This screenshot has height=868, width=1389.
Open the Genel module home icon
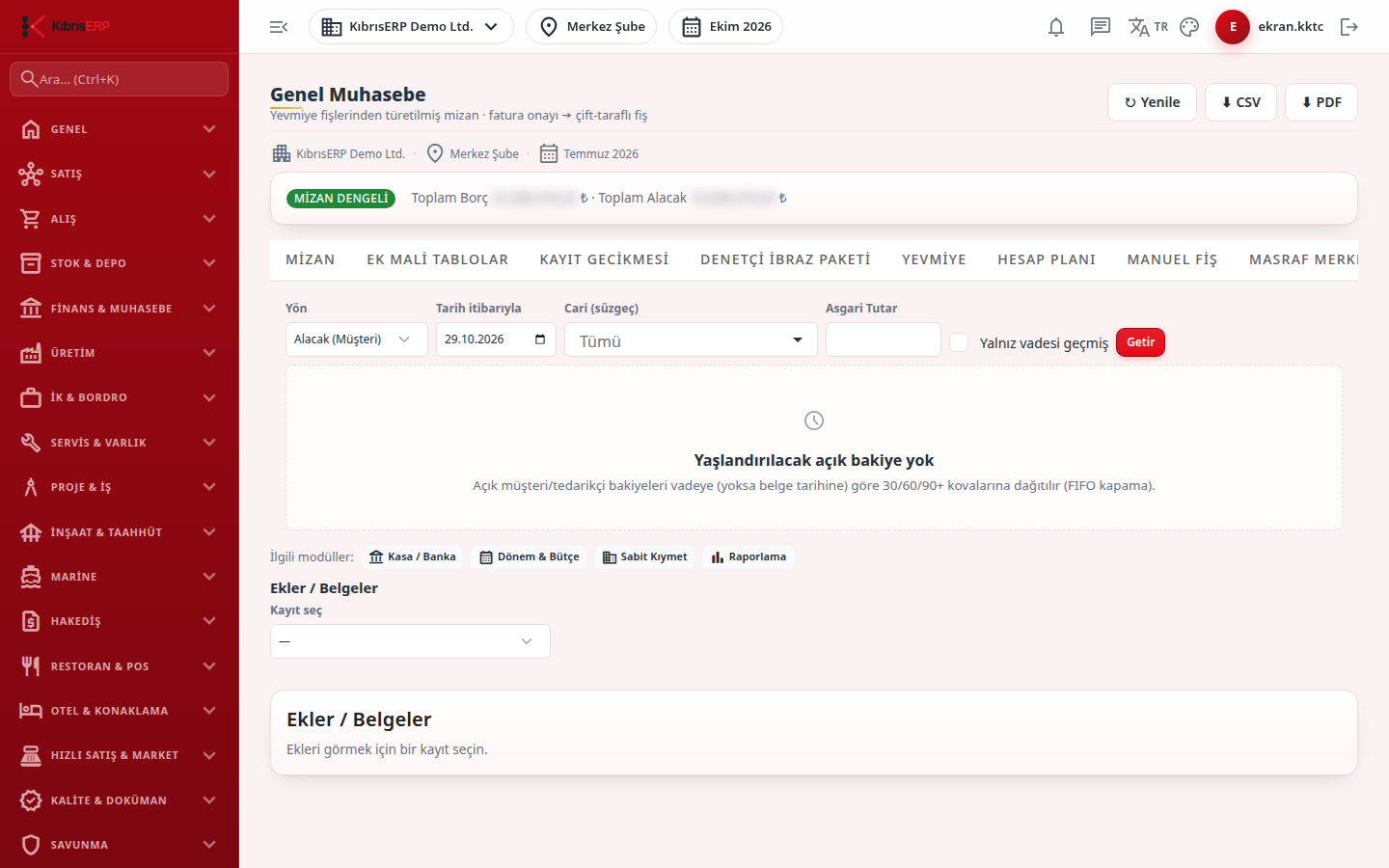point(31,129)
